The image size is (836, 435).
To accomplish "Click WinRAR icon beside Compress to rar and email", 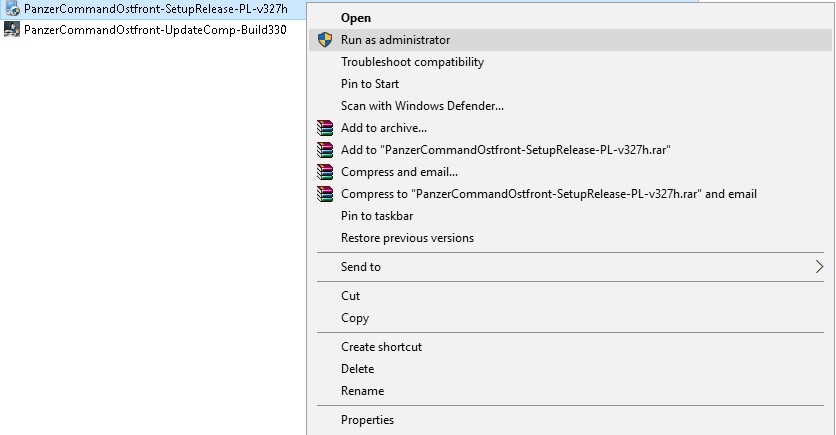I will pyautogui.click(x=324, y=194).
